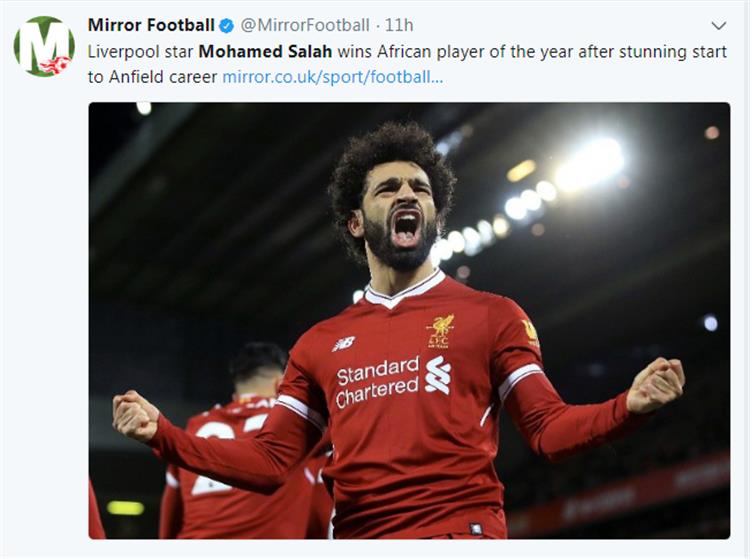
Task: Click the Mirror Football profile avatar
Action: click(x=44, y=46)
